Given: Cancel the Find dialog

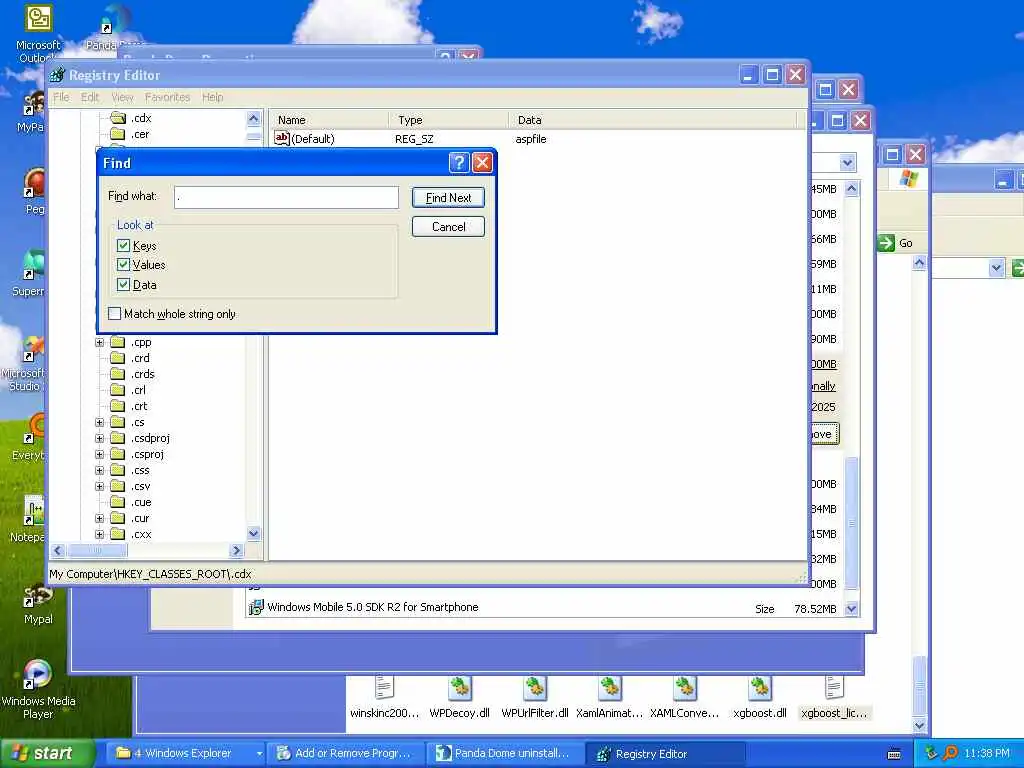Looking at the screenshot, I should (448, 227).
